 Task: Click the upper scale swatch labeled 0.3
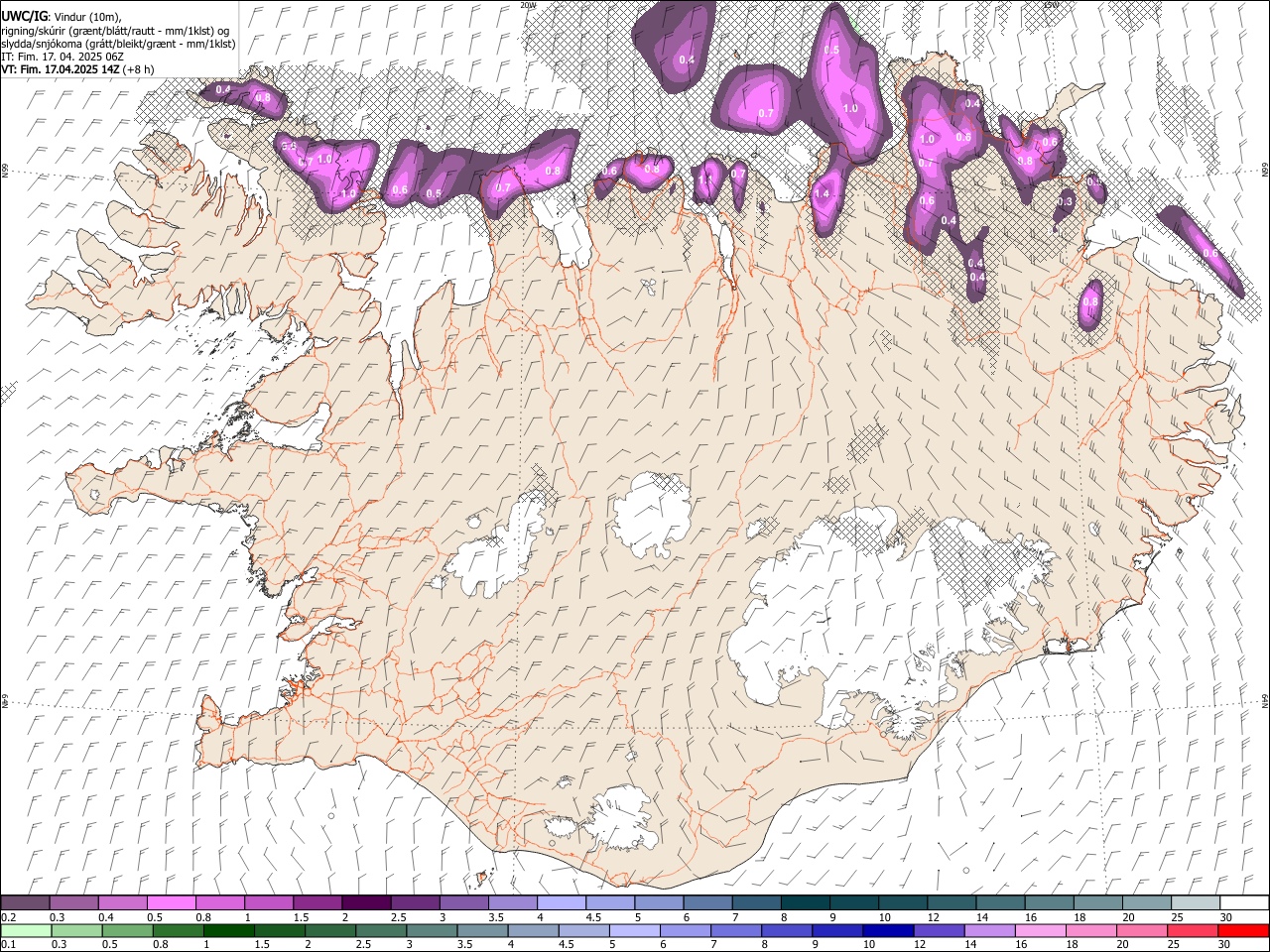click(x=73, y=902)
